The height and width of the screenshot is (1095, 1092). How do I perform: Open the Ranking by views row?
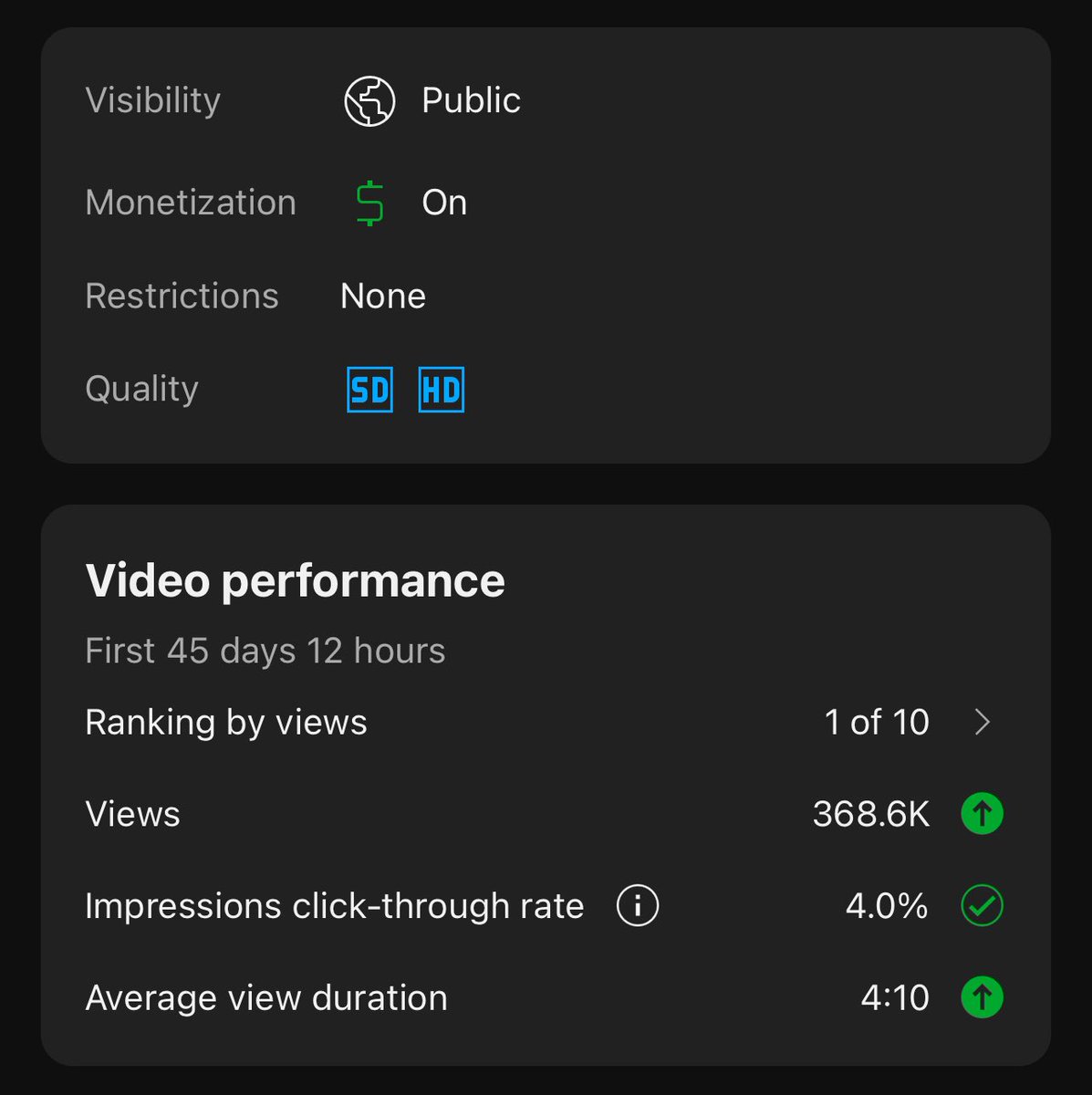545,722
